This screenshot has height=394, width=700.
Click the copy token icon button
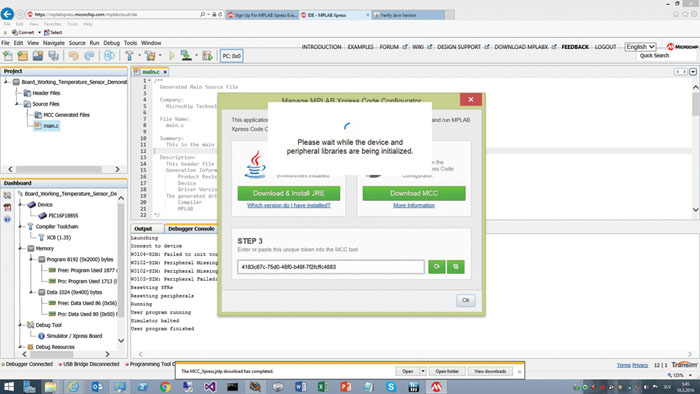[456, 267]
